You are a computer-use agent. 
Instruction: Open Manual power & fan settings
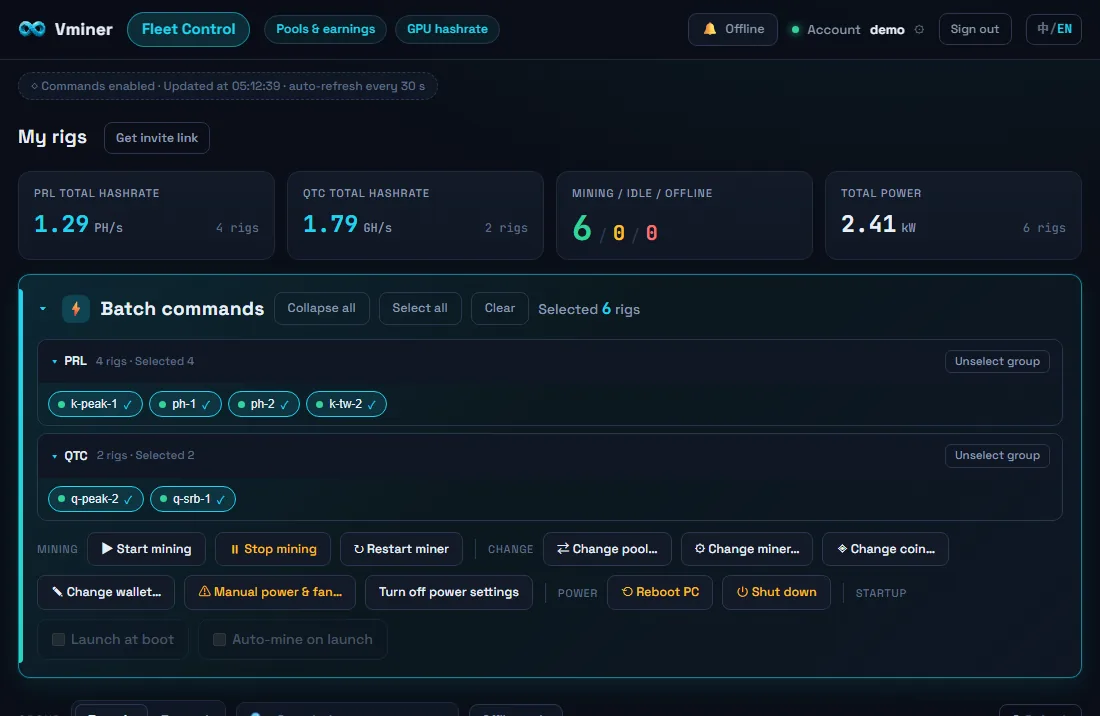pos(270,593)
